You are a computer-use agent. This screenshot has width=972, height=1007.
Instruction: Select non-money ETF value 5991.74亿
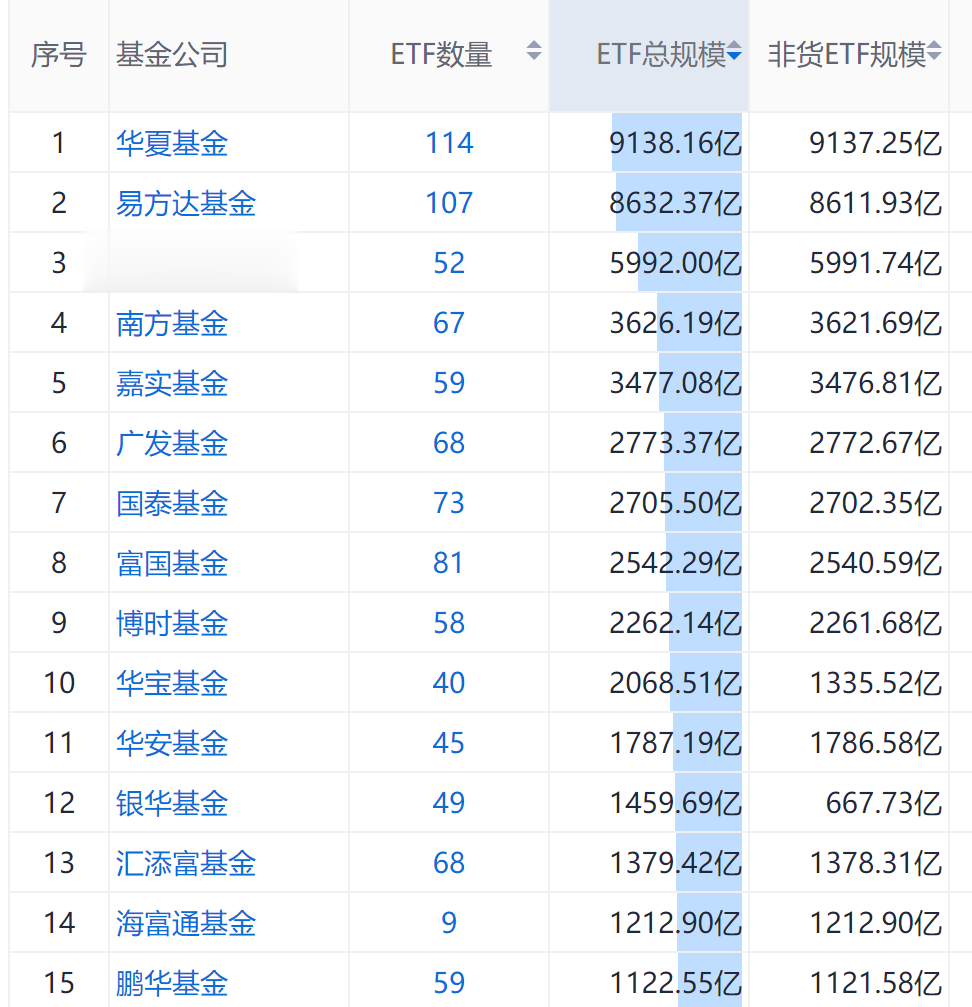point(876,263)
